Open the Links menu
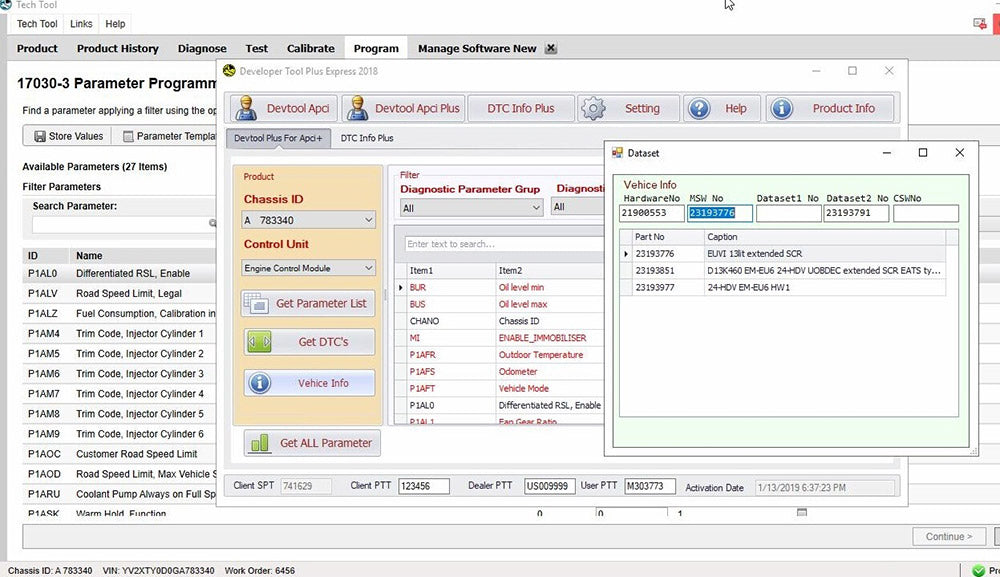This screenshot has width=1000, height=577. (81, 23)
